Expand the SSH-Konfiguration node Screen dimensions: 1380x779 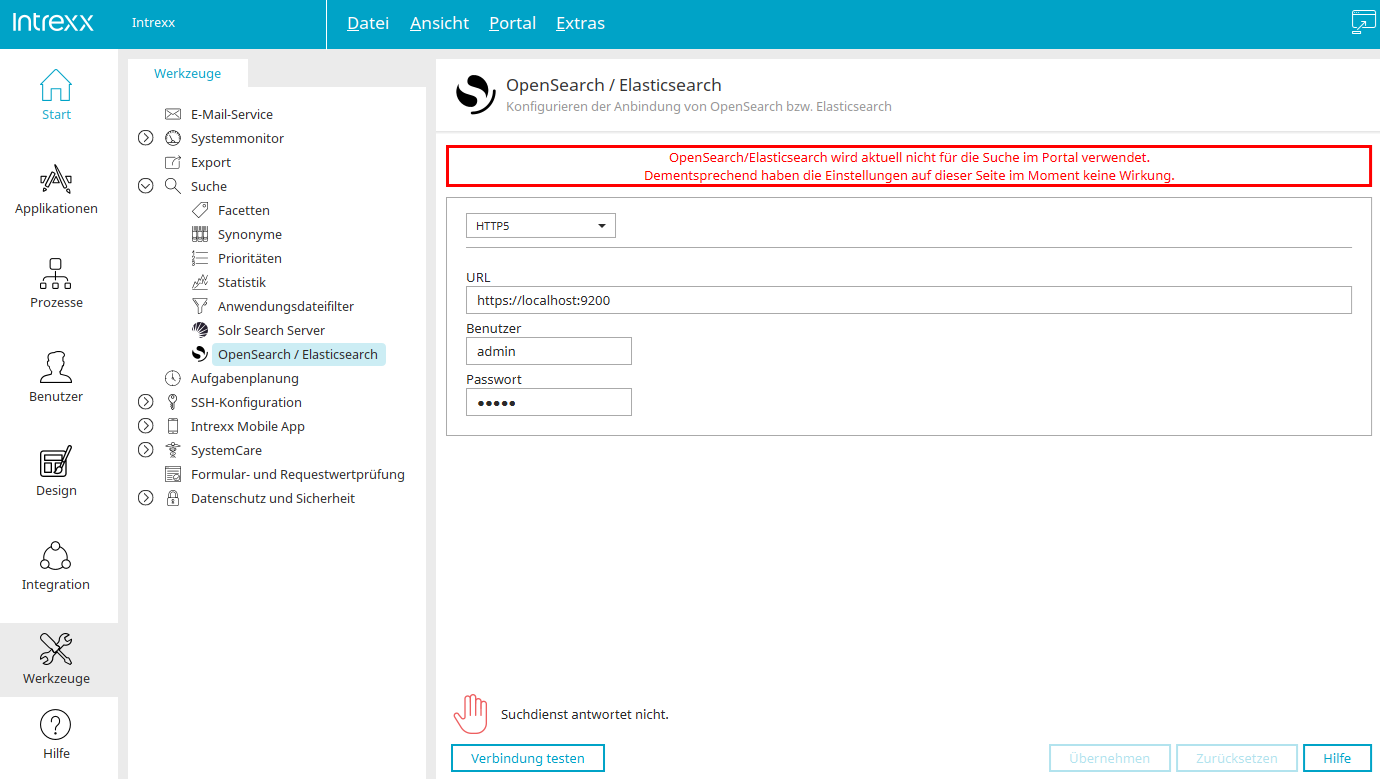tap(146, 402)
